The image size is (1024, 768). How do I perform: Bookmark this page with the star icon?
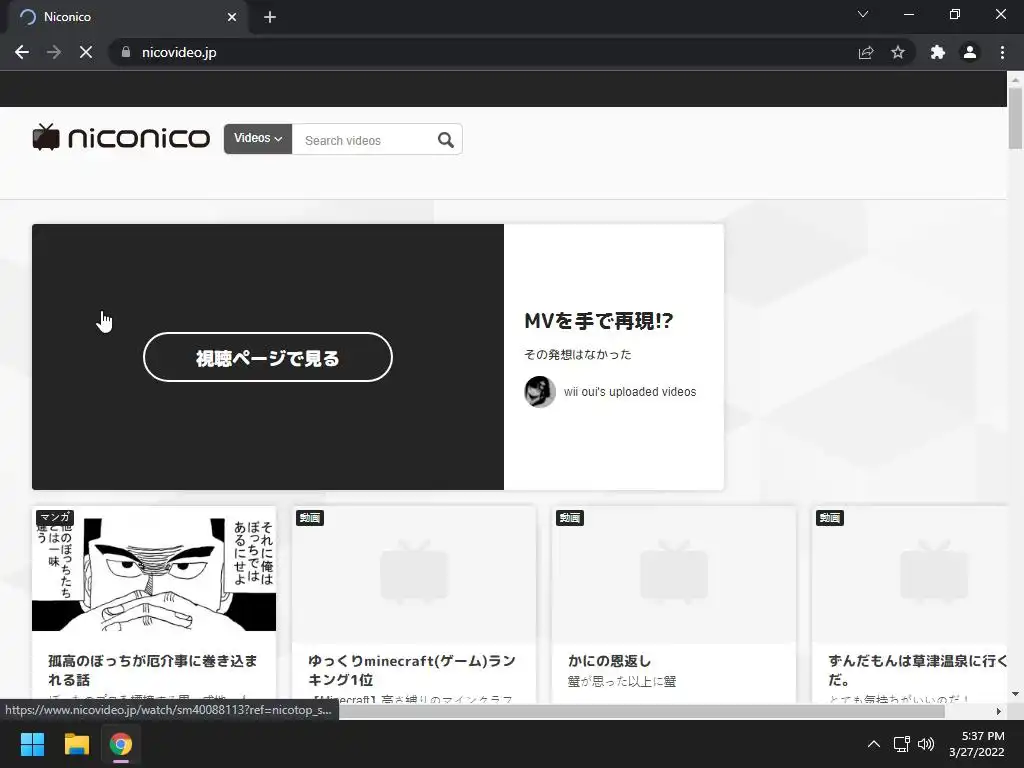point(898,52)
